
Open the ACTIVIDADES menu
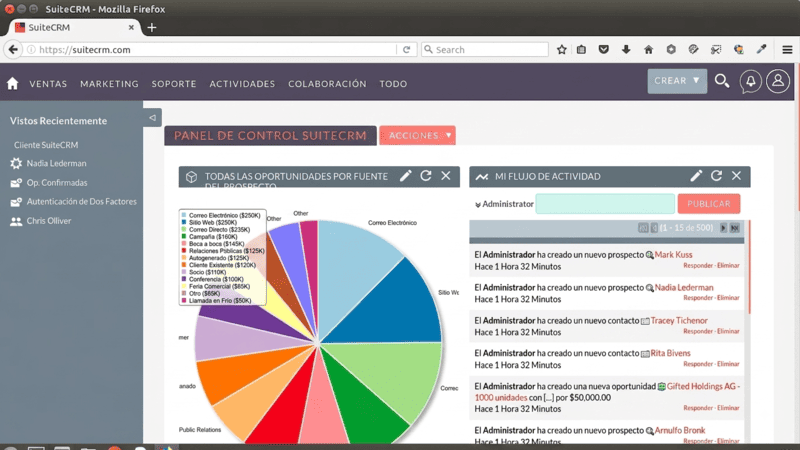point(242,84)
